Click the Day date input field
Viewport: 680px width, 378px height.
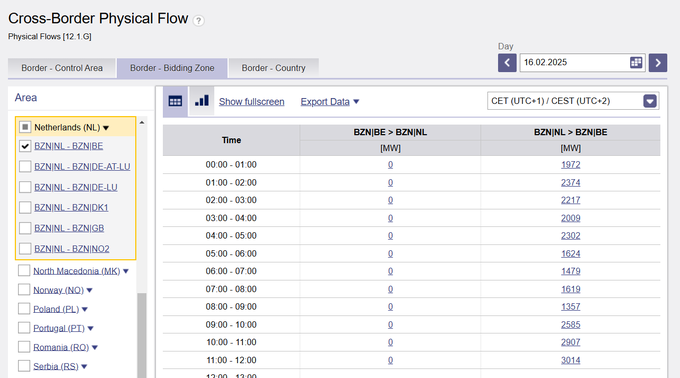[x=582, y=62]
